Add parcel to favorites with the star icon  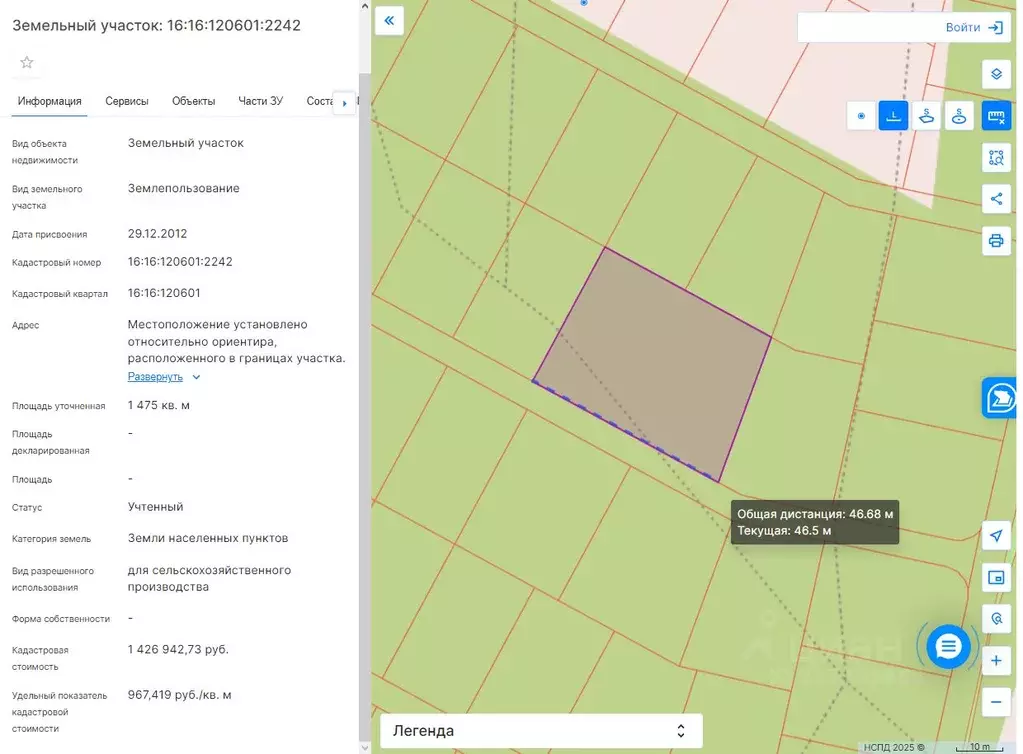[27, 63]
